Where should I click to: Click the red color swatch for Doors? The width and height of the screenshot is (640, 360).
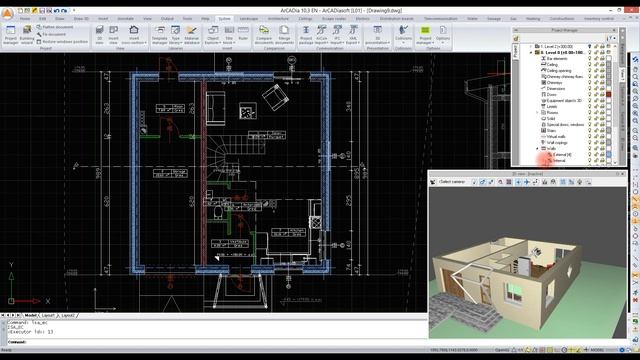tap(609, 94)
